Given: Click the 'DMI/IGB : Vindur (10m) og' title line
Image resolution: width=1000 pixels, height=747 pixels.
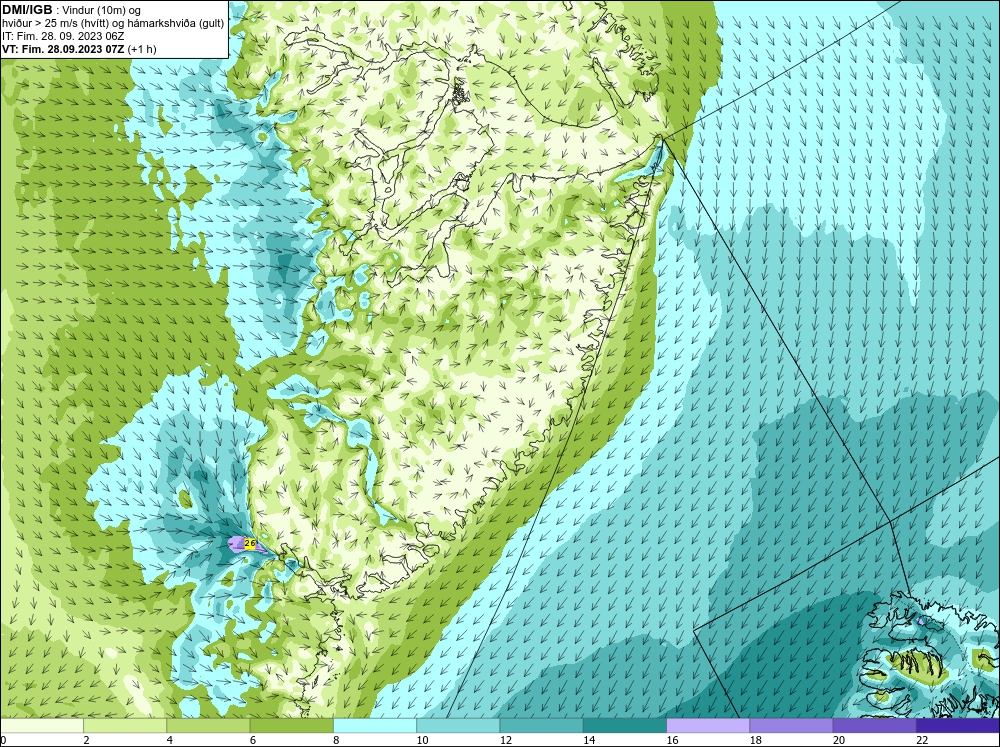Looking at the screenshot, I should 72,10.
